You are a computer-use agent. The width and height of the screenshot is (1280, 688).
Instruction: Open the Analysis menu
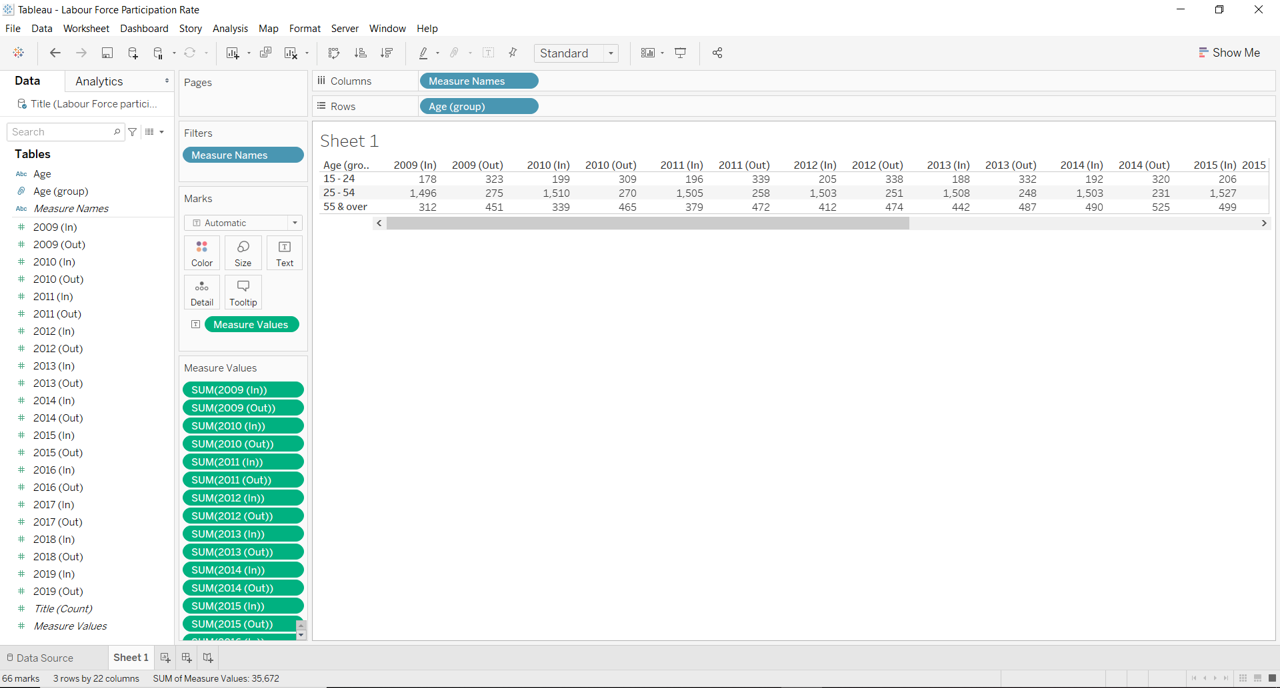[x=230, y=29]
